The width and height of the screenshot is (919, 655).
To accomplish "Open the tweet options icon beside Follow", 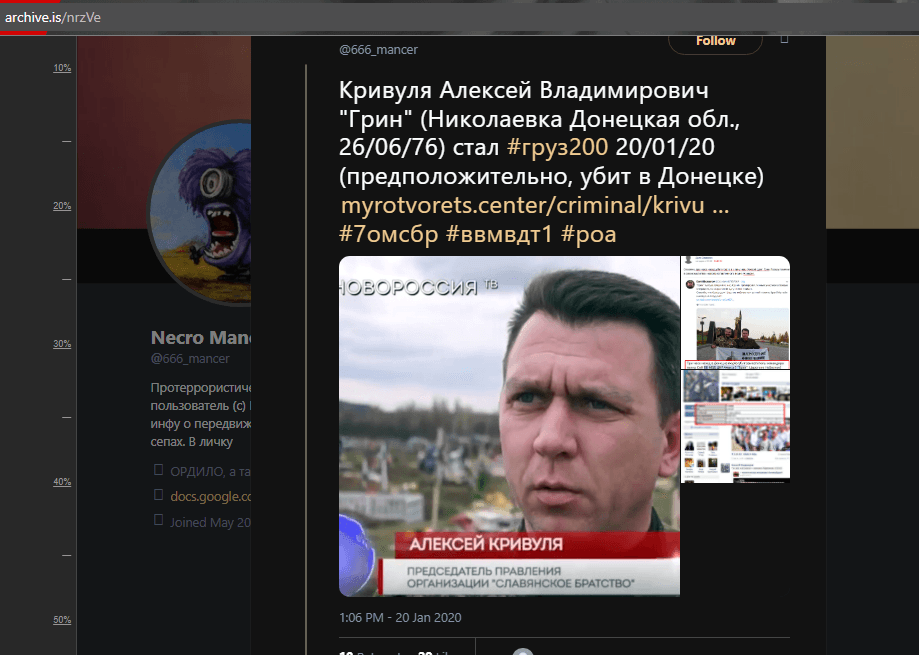I will 784,40.
